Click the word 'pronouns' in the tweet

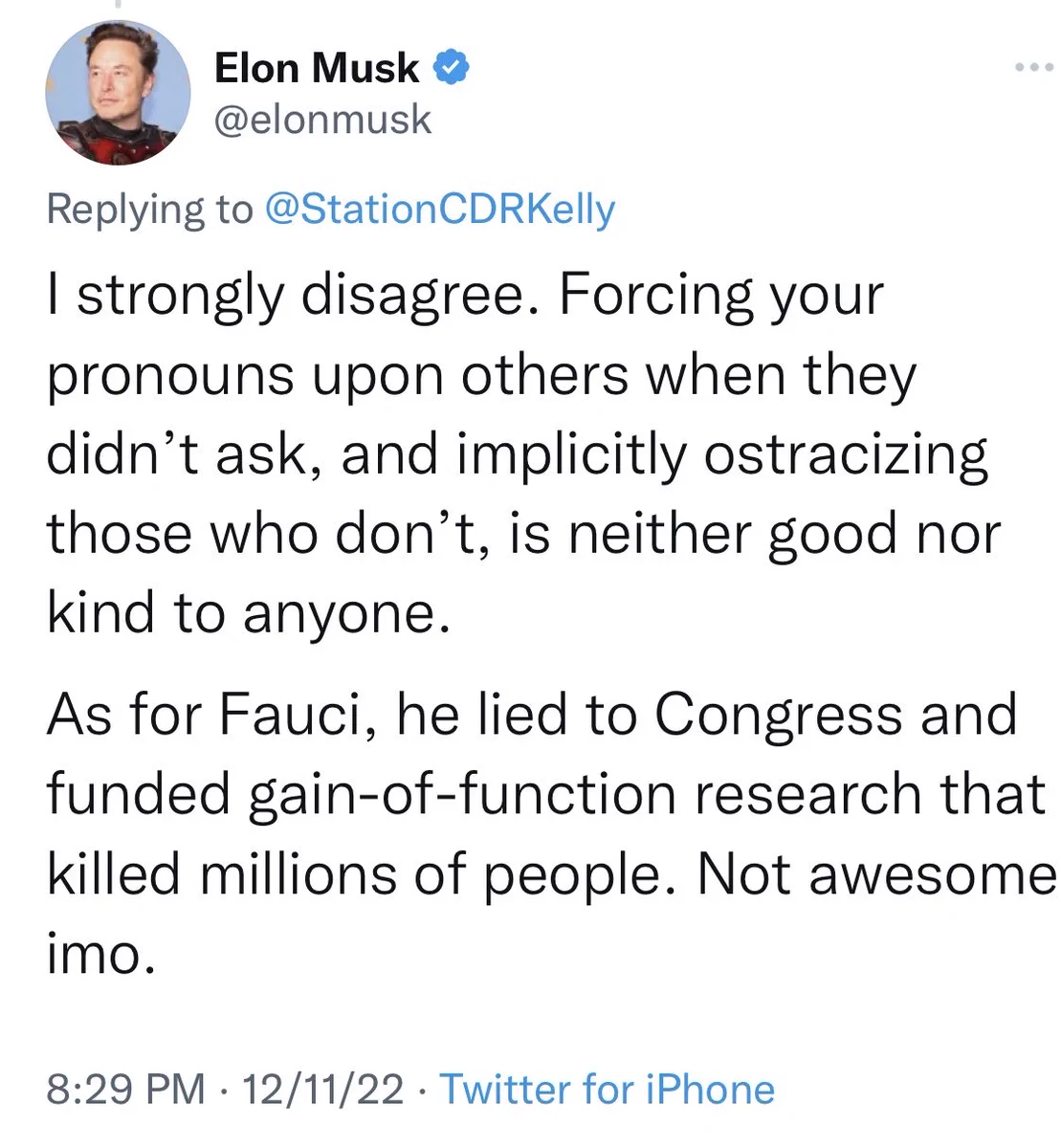coord(170,376)
